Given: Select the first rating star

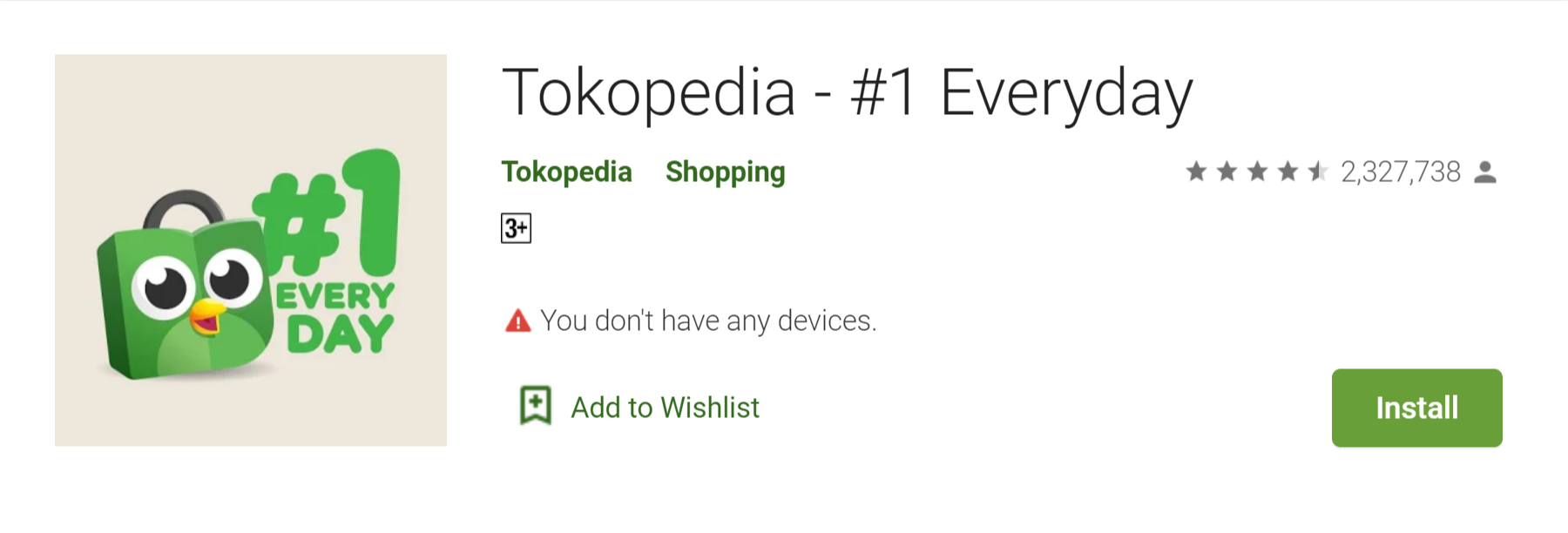Looking at the screenshot, I should point(1198,172).
